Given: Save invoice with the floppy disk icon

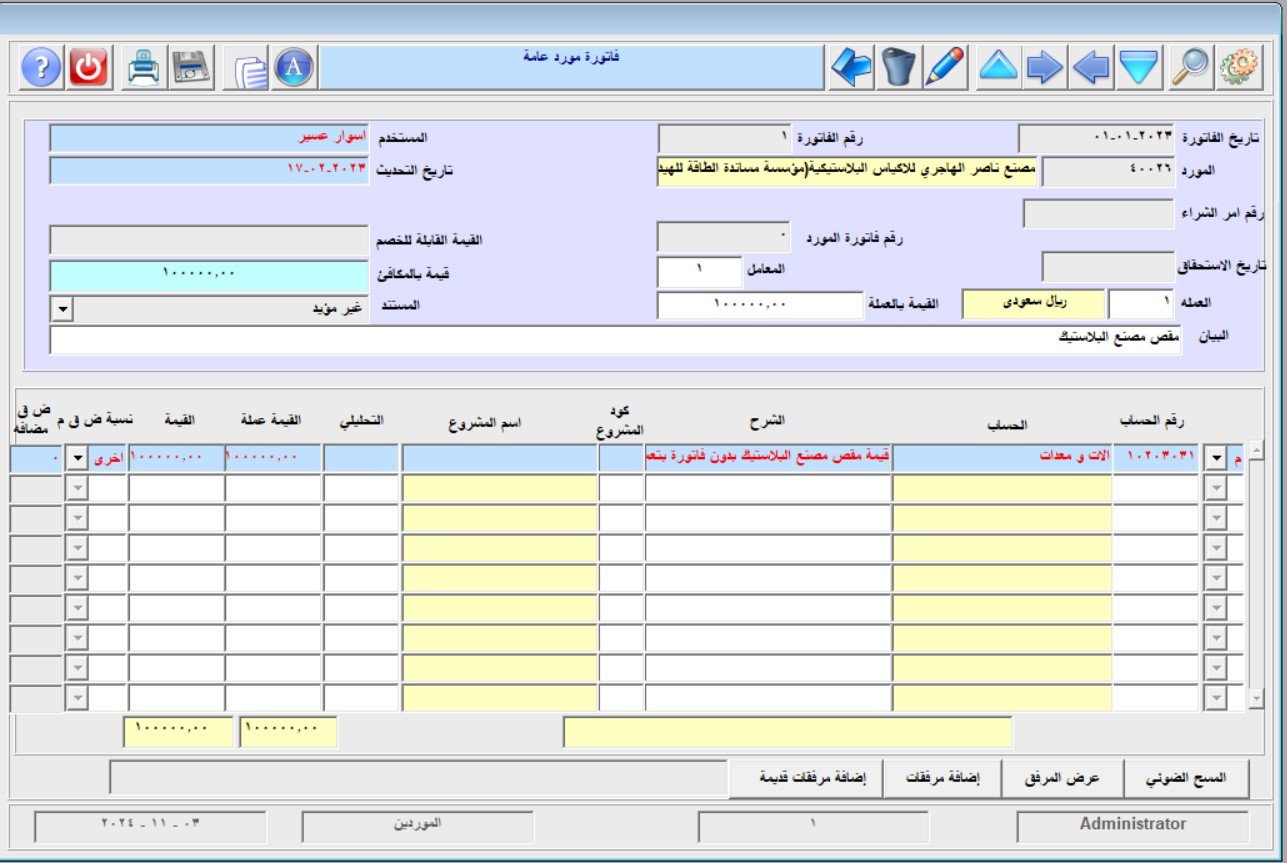Looking at the screenshot, I should (x=190, y=68).
